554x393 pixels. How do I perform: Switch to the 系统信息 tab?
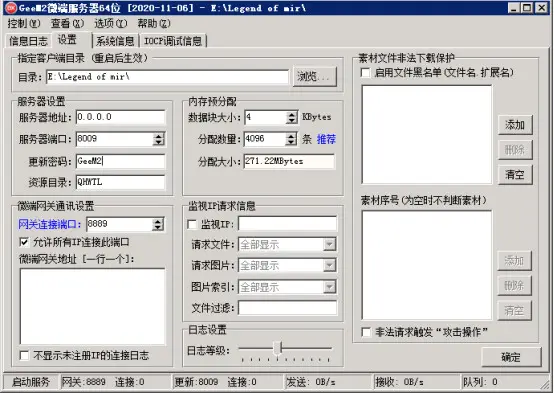(115, 41)
